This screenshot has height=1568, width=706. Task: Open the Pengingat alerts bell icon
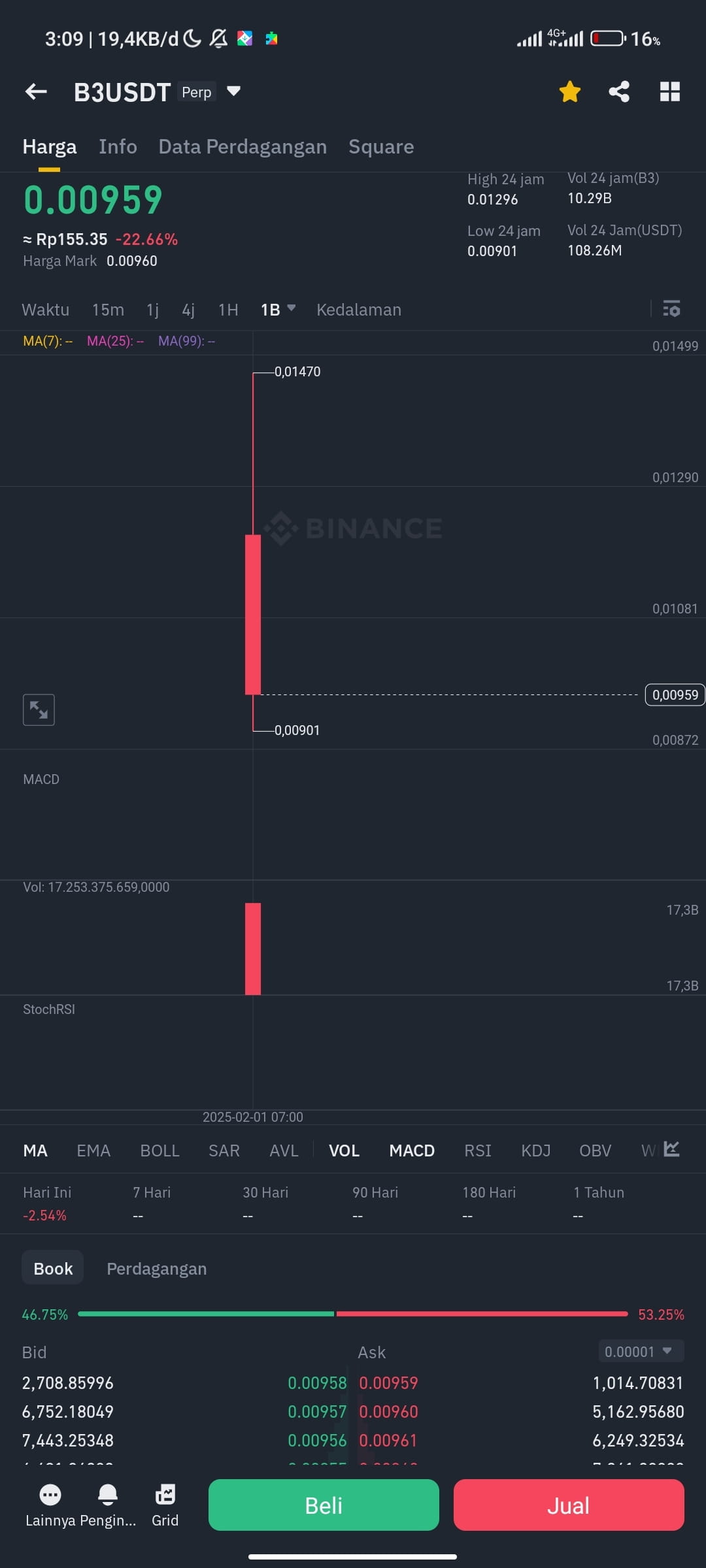coord(107,1495)
